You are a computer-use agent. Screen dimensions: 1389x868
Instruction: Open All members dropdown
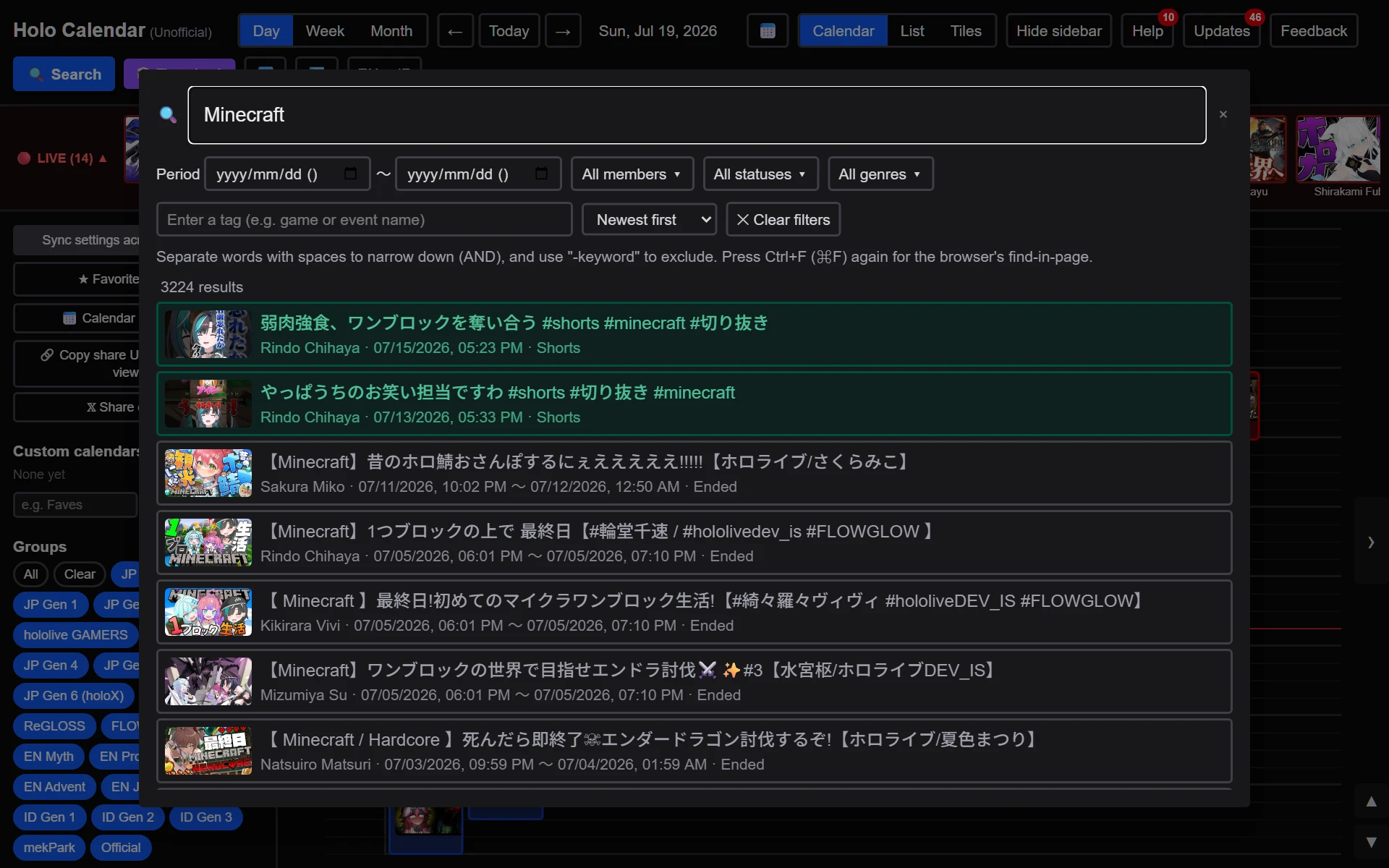(x=632, y=174)
